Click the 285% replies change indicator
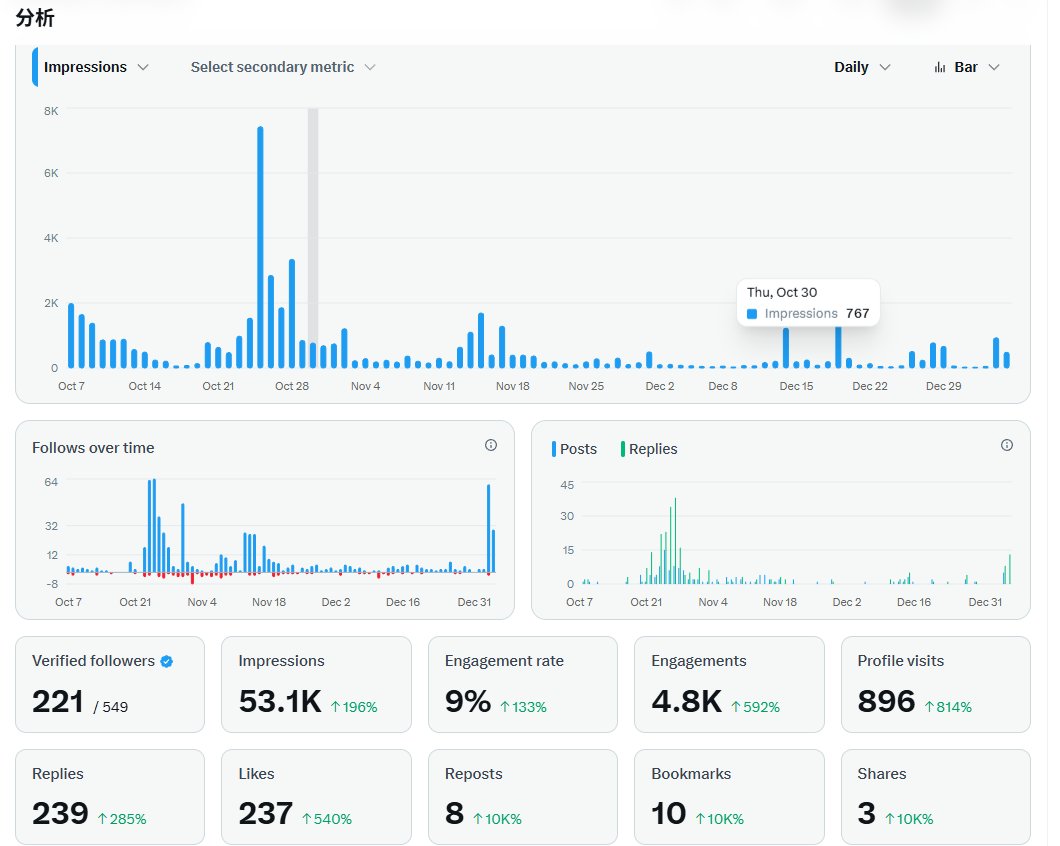 pyautogui.click(x=122, y=819)
